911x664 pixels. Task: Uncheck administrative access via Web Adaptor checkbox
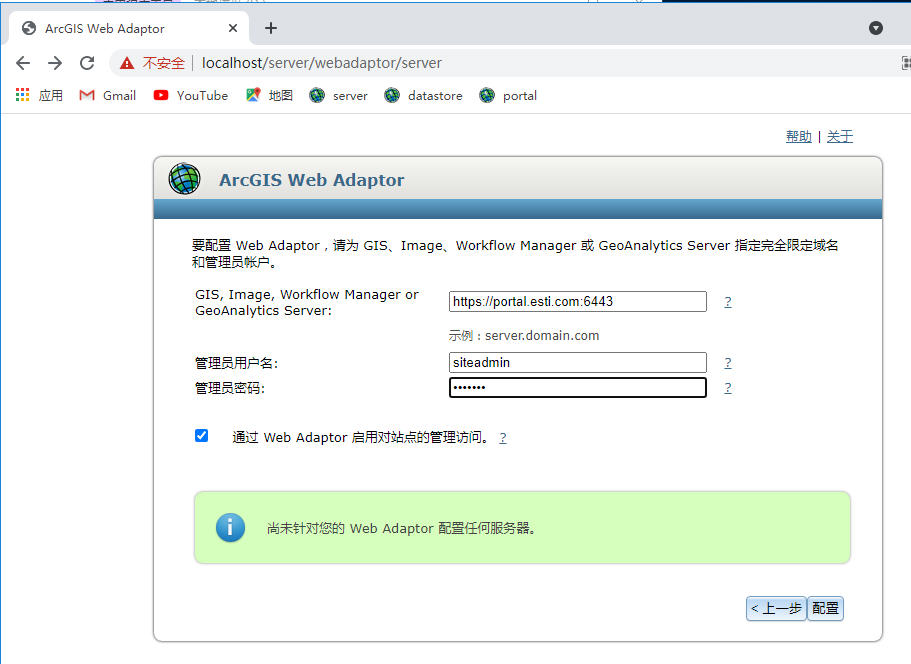pyautogui.click(x=202, y=435)
